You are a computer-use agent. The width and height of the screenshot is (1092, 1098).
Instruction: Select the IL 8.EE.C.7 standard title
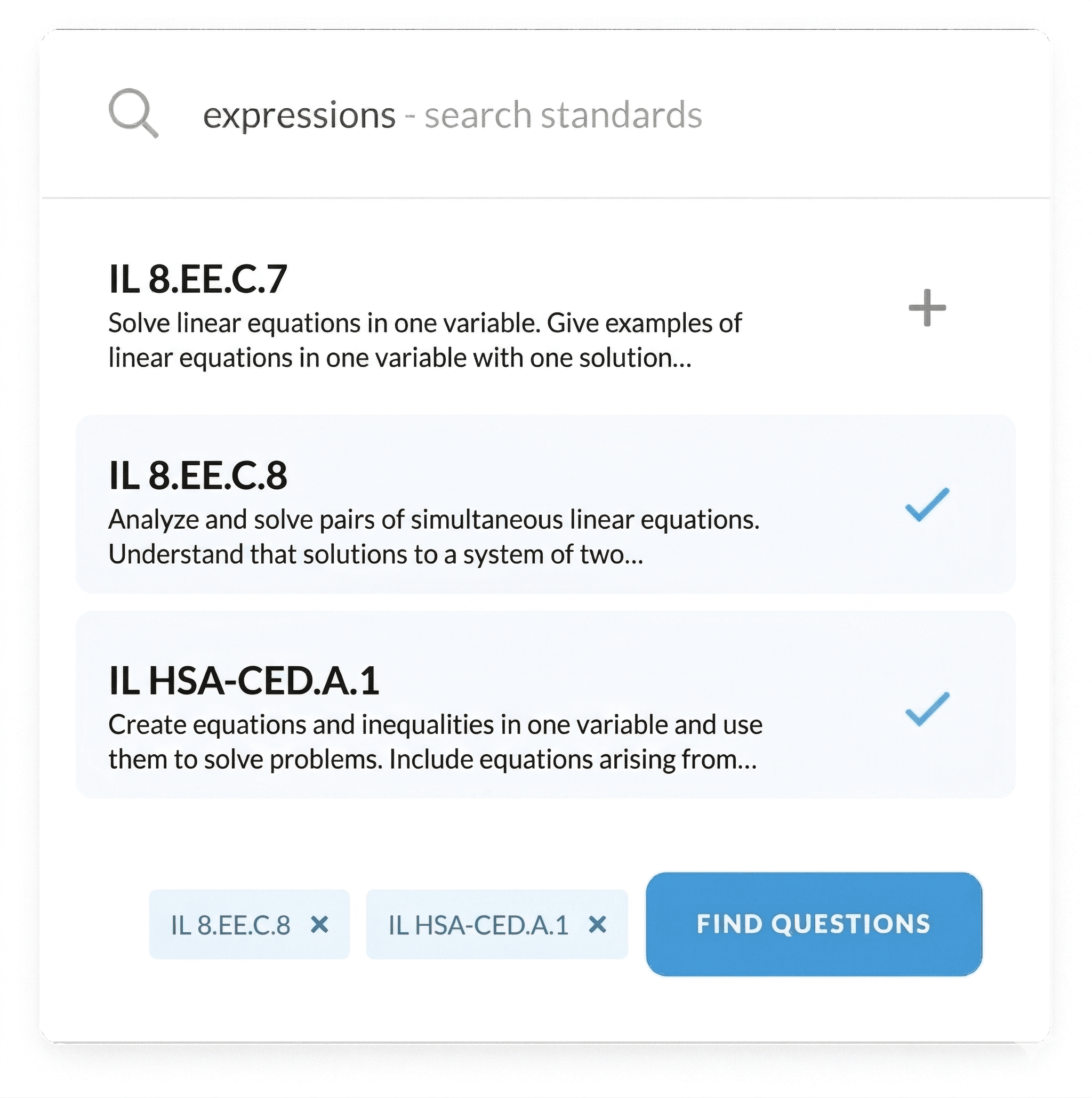click(198, 279)
